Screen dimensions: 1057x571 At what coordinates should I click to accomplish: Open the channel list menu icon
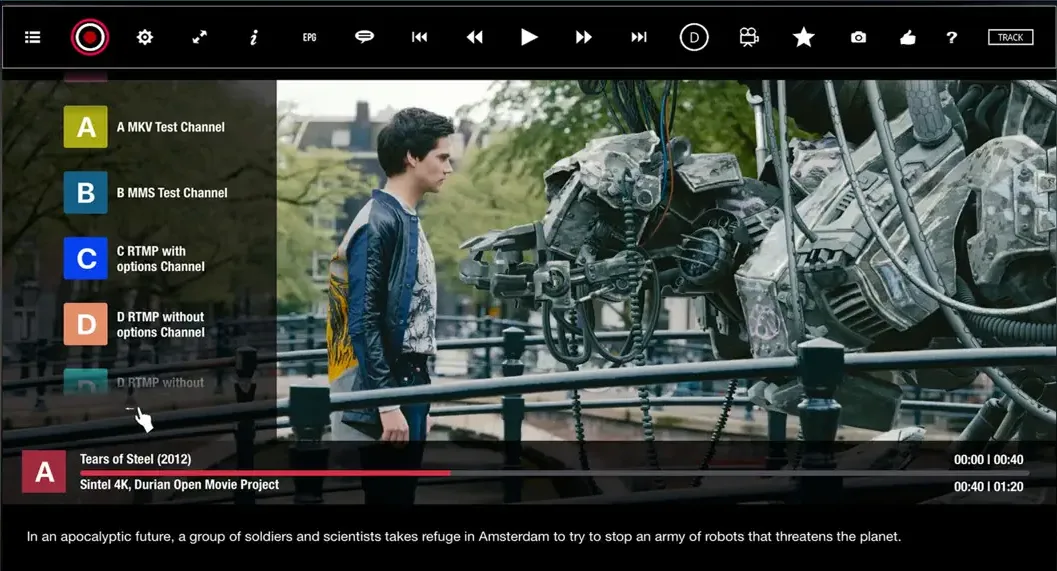32,37
